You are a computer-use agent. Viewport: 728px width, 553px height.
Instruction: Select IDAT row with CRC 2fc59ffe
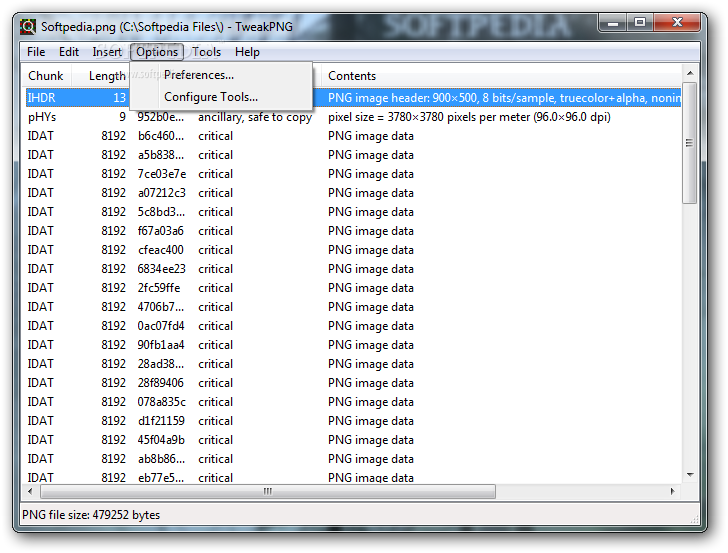(353, 288)
